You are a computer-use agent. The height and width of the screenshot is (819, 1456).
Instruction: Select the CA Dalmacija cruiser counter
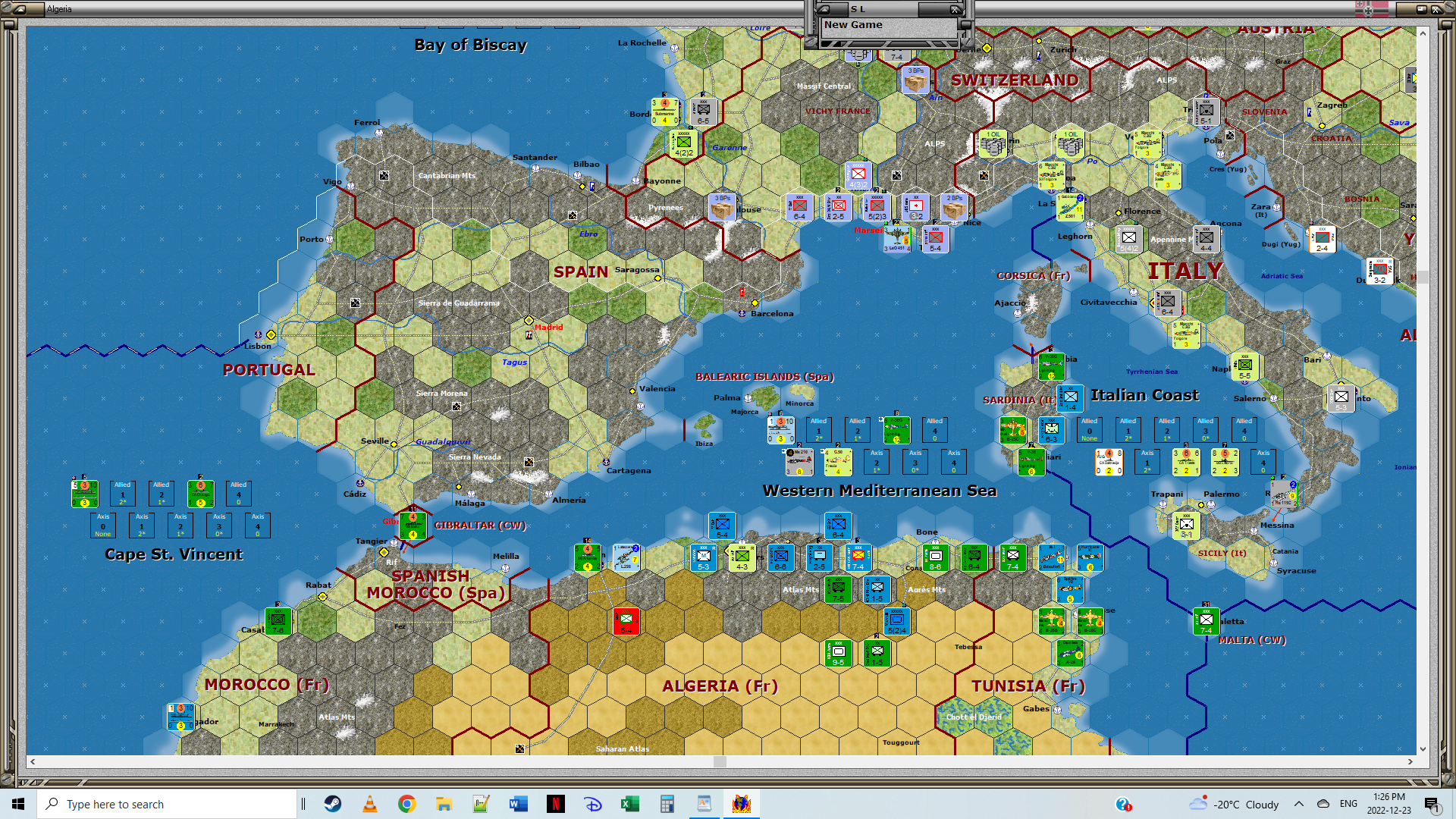(1109, 462)
